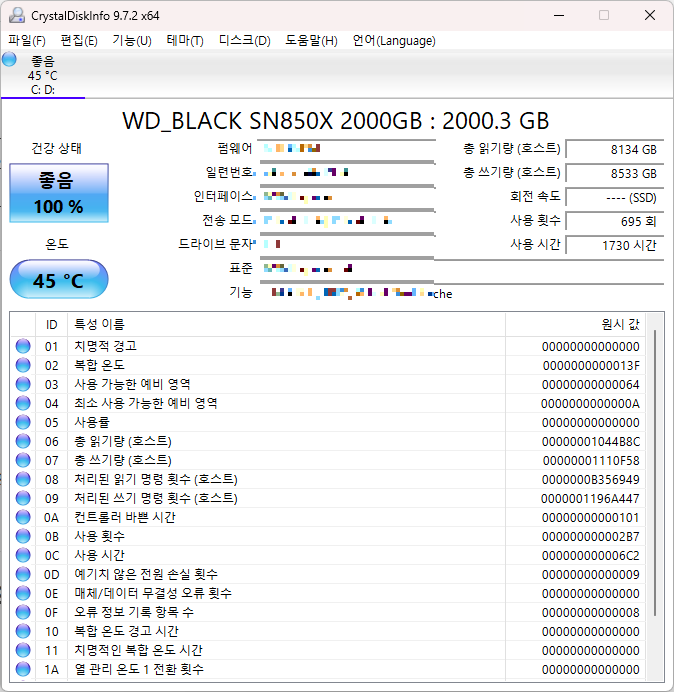Click the status orb for 04 최소 사용 가능한 예비 영역
The width and height of the screenshot is (674, 692).
coord(23,403)
